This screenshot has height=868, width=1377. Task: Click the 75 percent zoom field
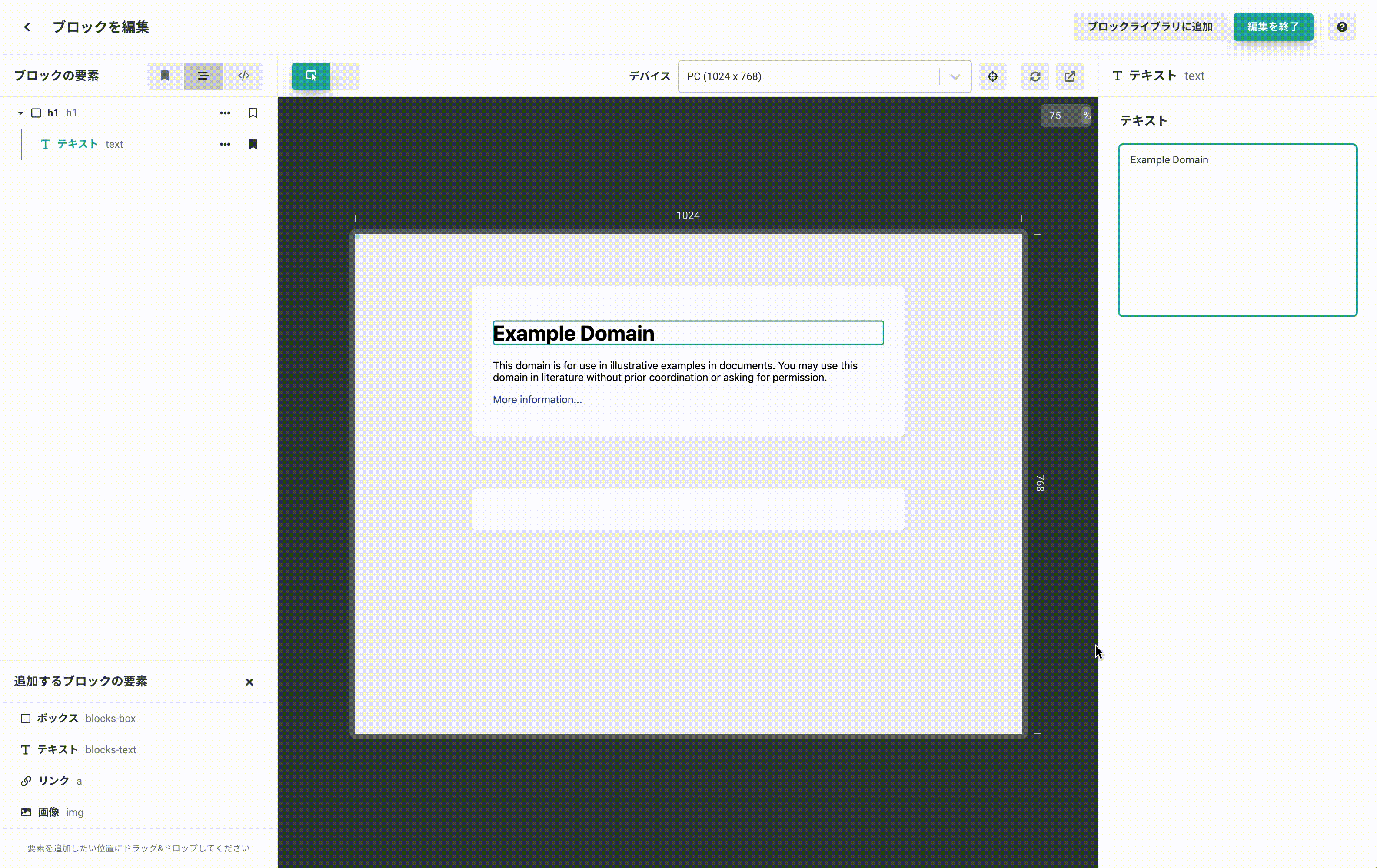click(1058, 116)
